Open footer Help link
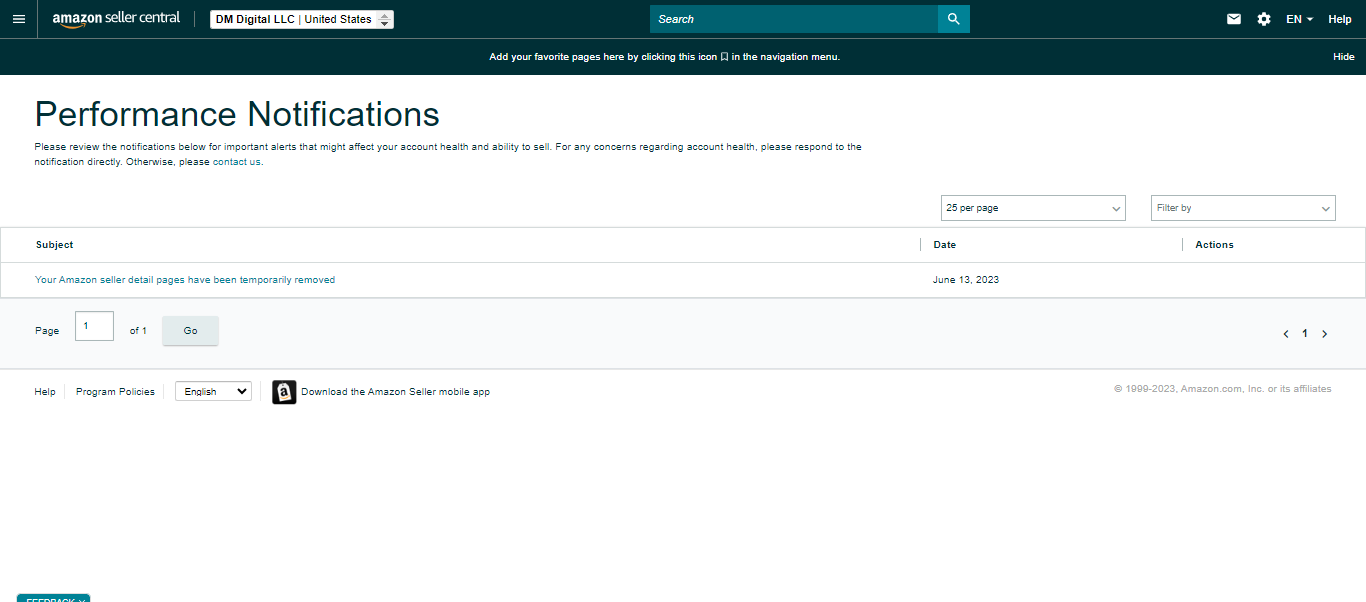 45,392
